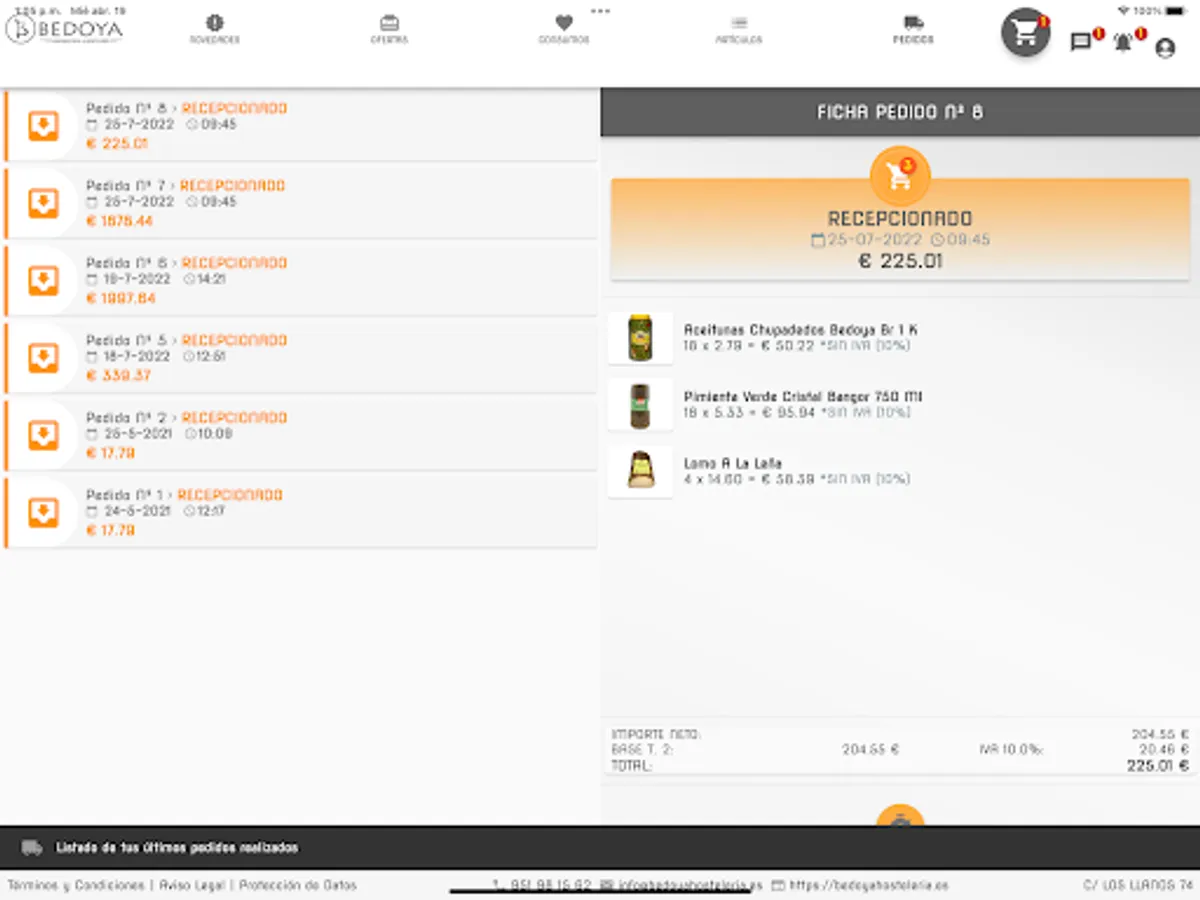The image size is (1200, 900).
Task: Click the IVA 10.0% label
Action: tap(1011, 749)
